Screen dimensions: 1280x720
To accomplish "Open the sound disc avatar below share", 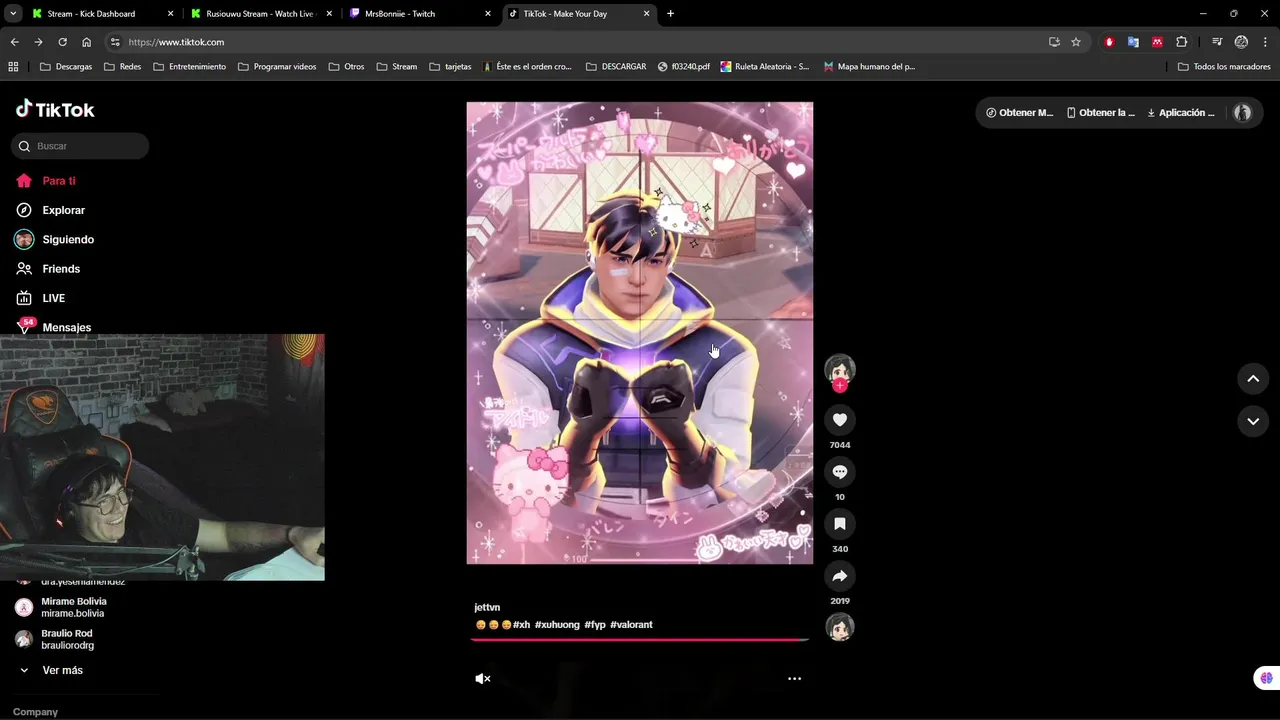I will 840,627.
